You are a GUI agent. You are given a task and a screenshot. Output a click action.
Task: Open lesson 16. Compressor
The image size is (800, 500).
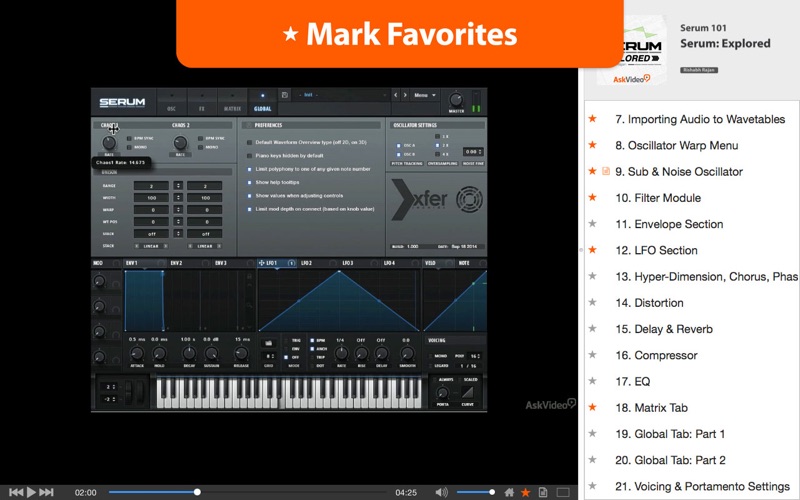pos(656,356)
